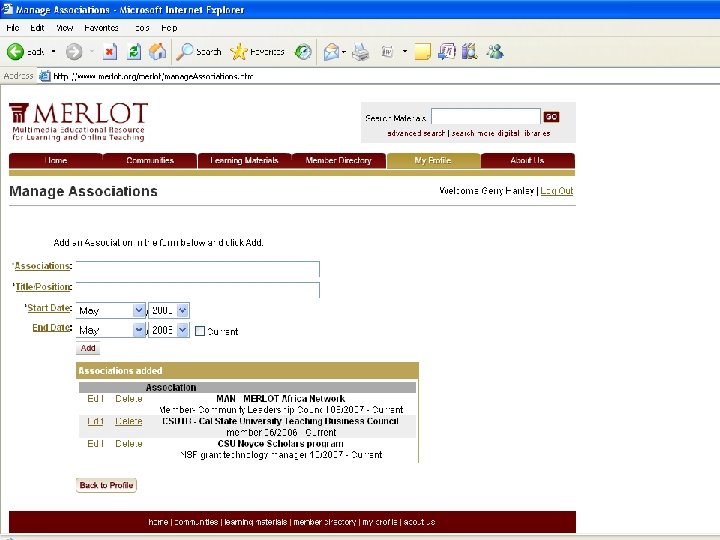Click the Log Out link

pos(557,191)
